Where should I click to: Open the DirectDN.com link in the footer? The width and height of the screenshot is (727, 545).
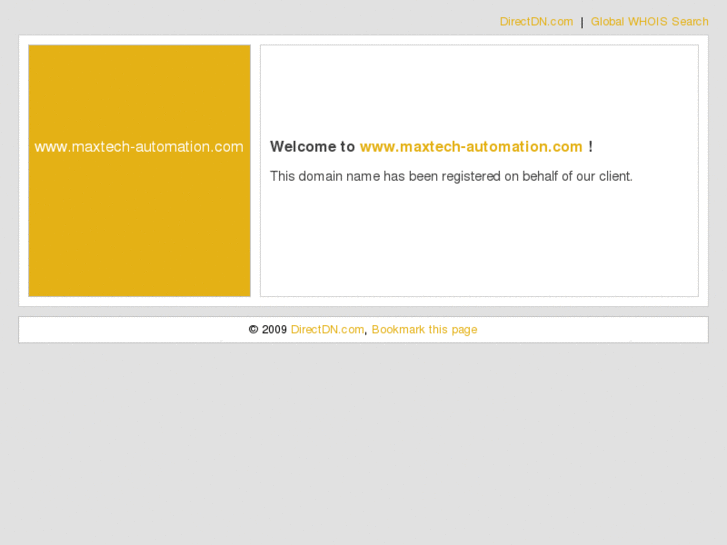pyautogui.click(x=327, y=329)
